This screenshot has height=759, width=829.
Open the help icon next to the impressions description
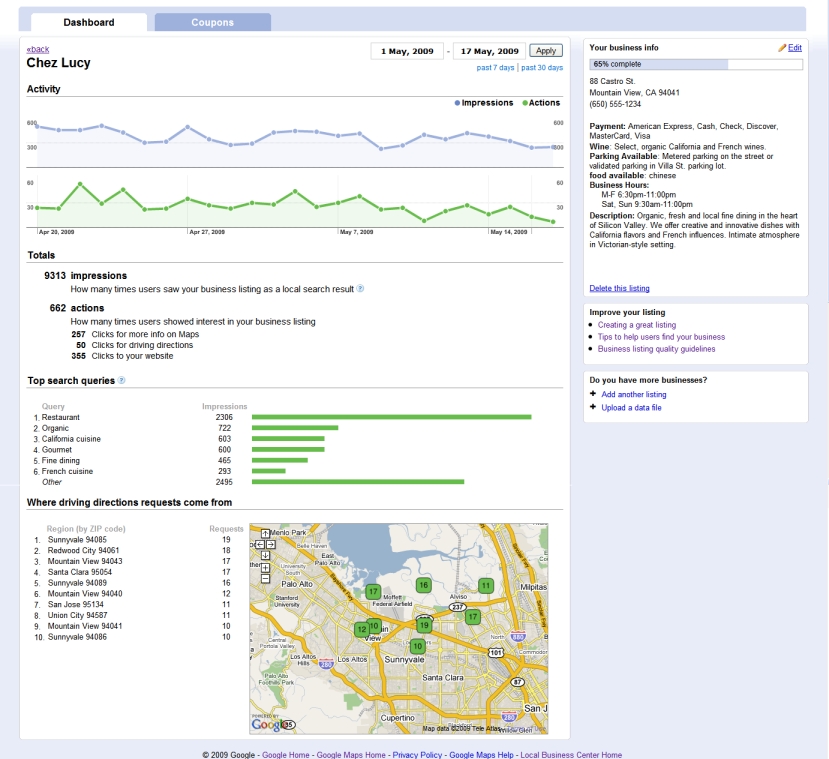pyautogui.click(x=360, y=289)
